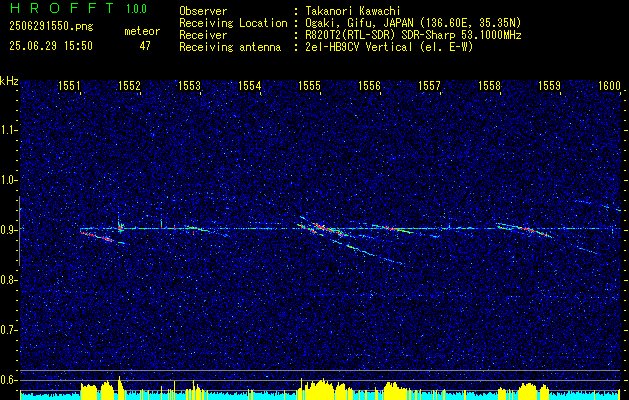Click the version number 1.0.0

tap(136, 9)
